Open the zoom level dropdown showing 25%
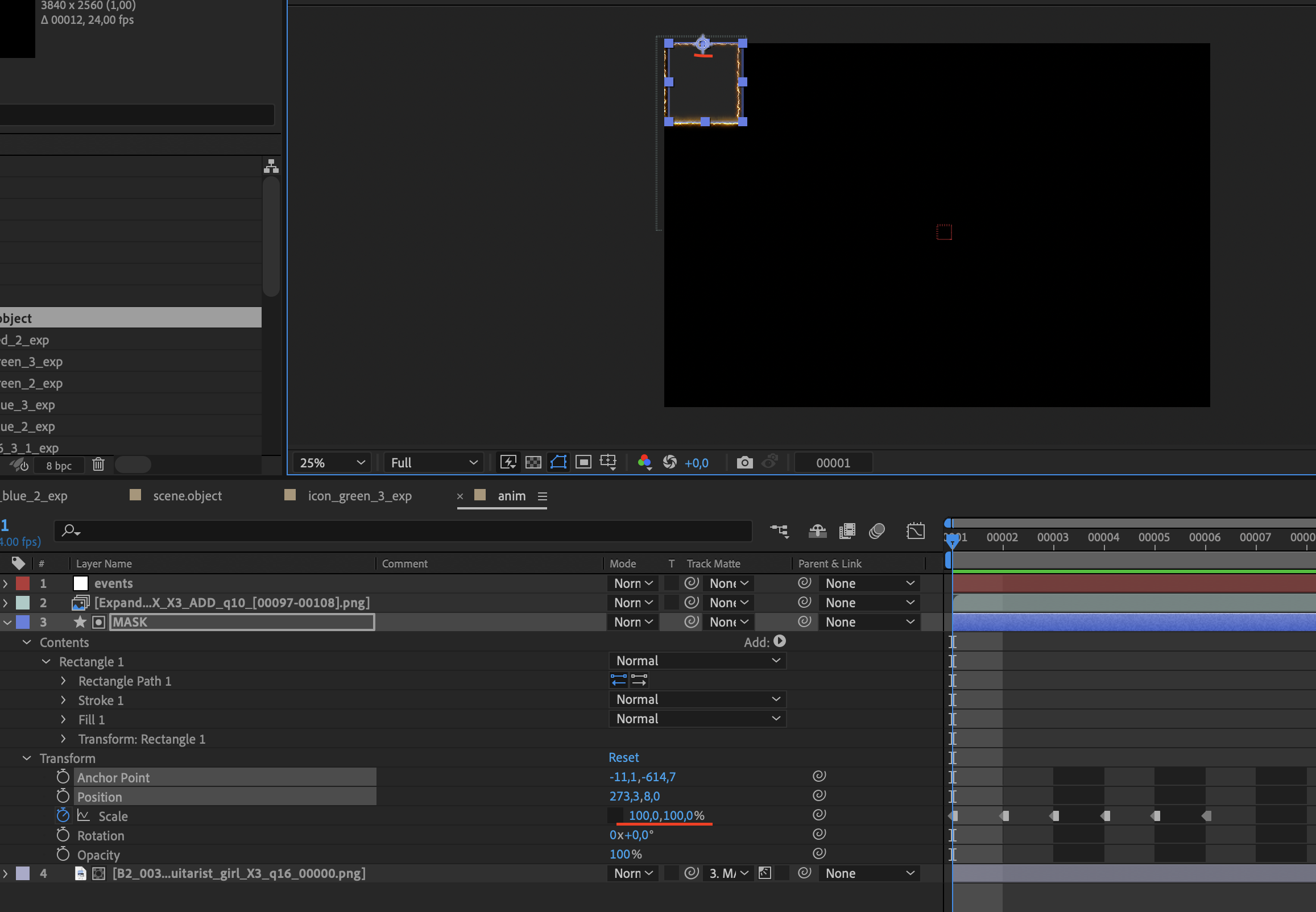The height and width of the screenshot is (912, 1316). click(330, 462)
